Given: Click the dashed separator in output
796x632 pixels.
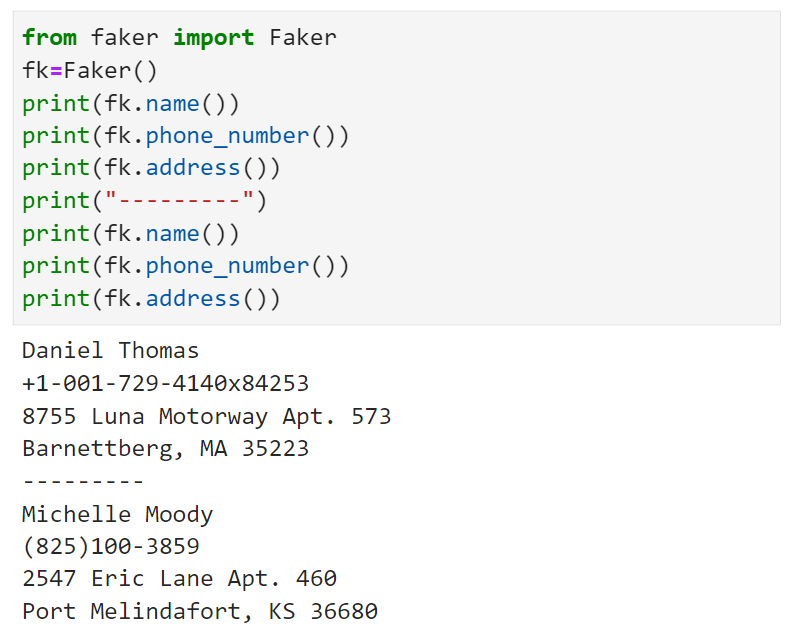Looking at the screenshot, I should tap(83, 481).
